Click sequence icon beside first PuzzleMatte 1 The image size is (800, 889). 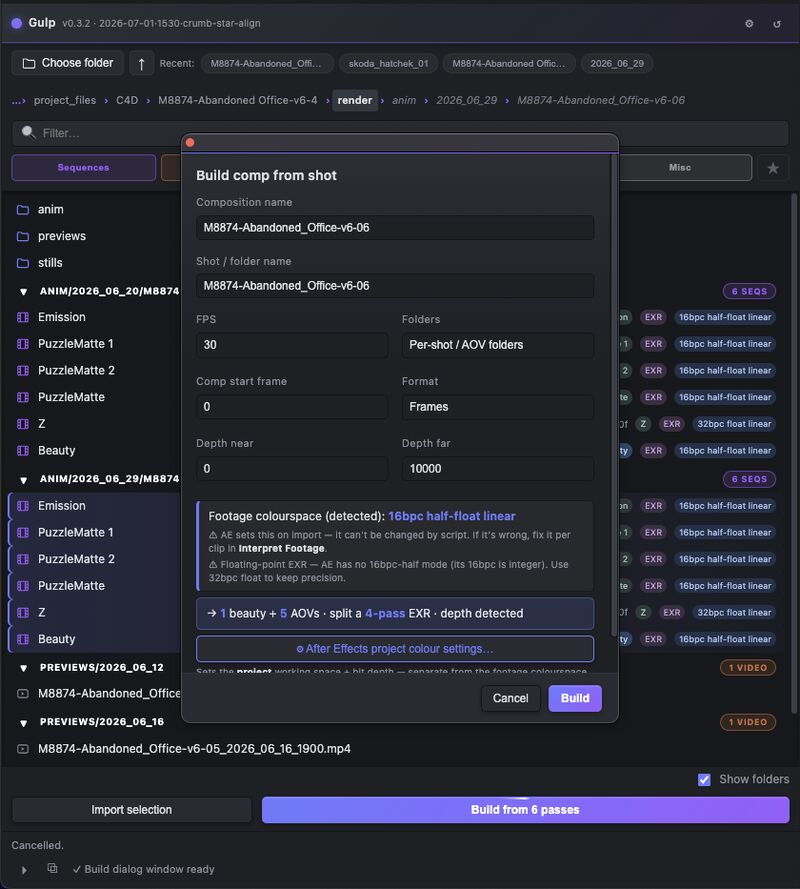point(23,344)
